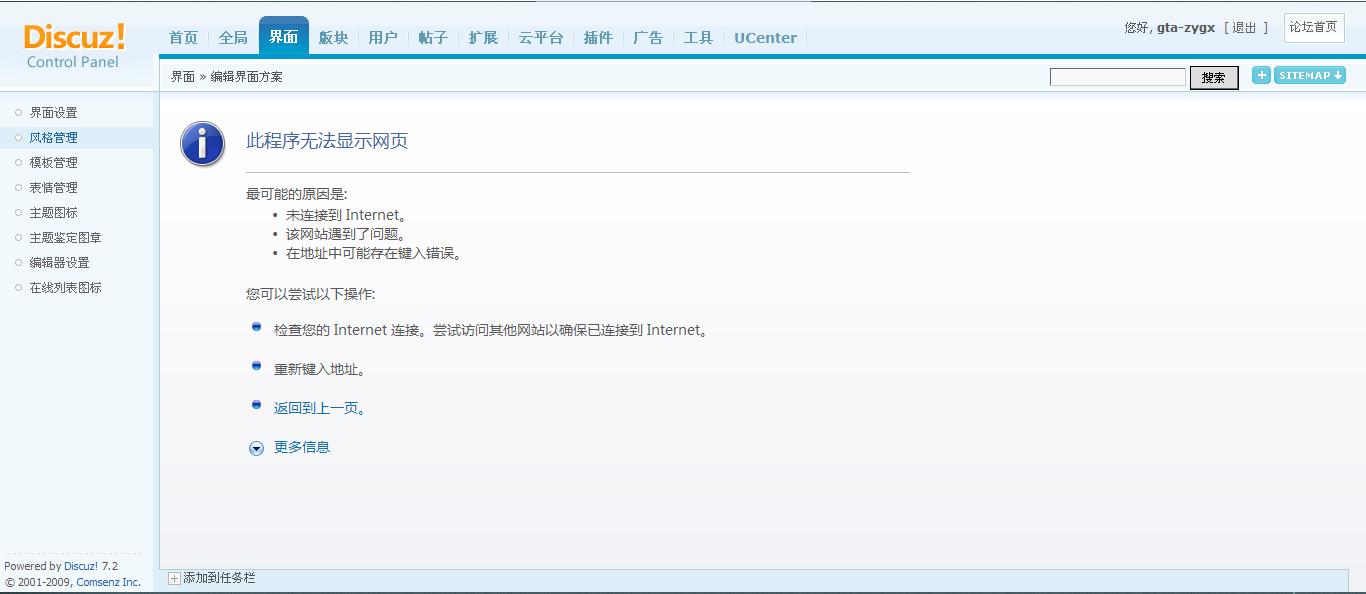Open the 扩展 menu tab
The width and height of the screenshot is (1366, 594).
coord(483,37)
